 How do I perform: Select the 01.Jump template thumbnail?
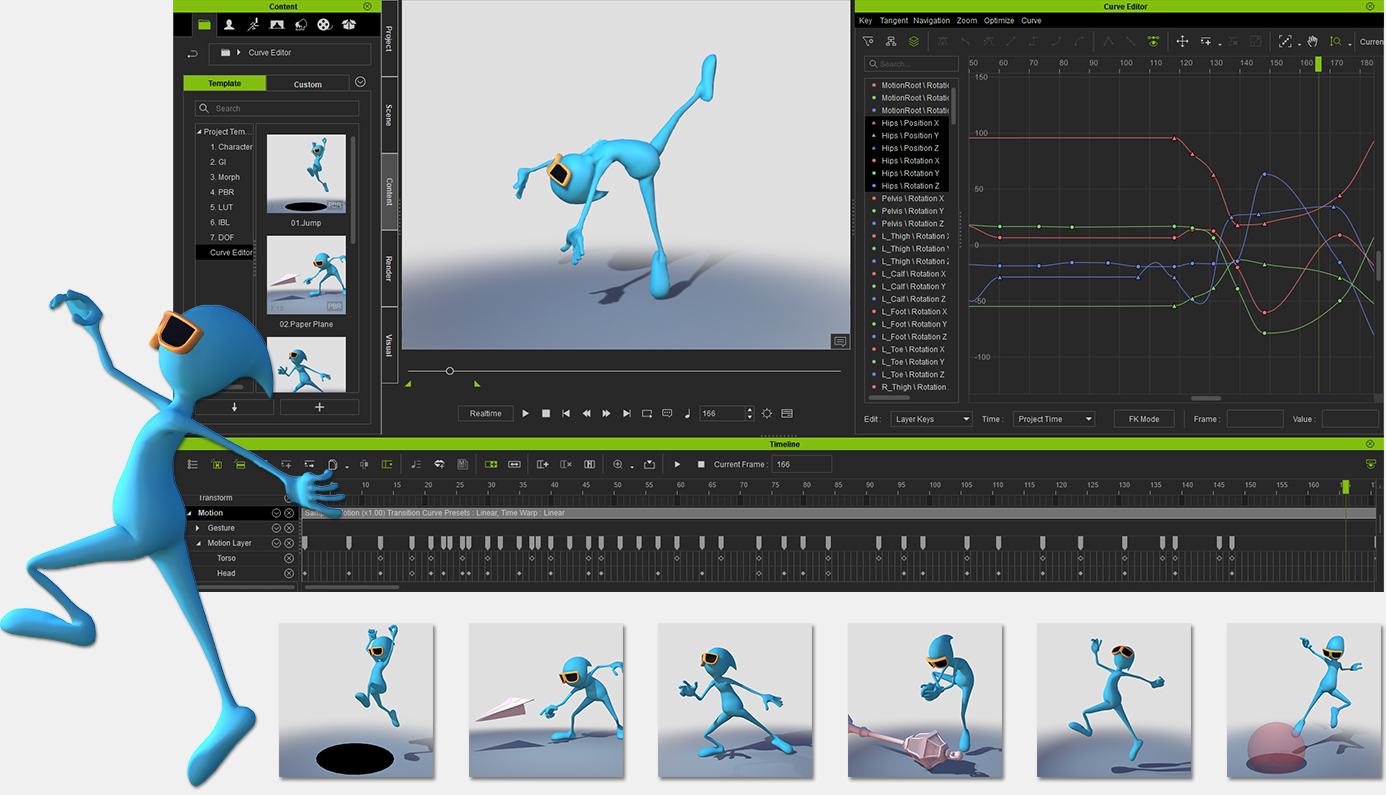[306, 172]
